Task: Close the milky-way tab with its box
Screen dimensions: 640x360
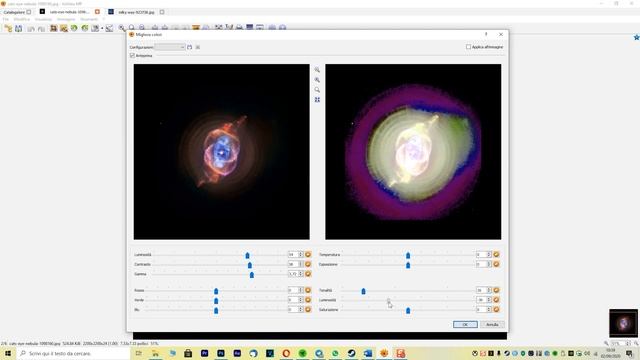Action: click(162, 12)
